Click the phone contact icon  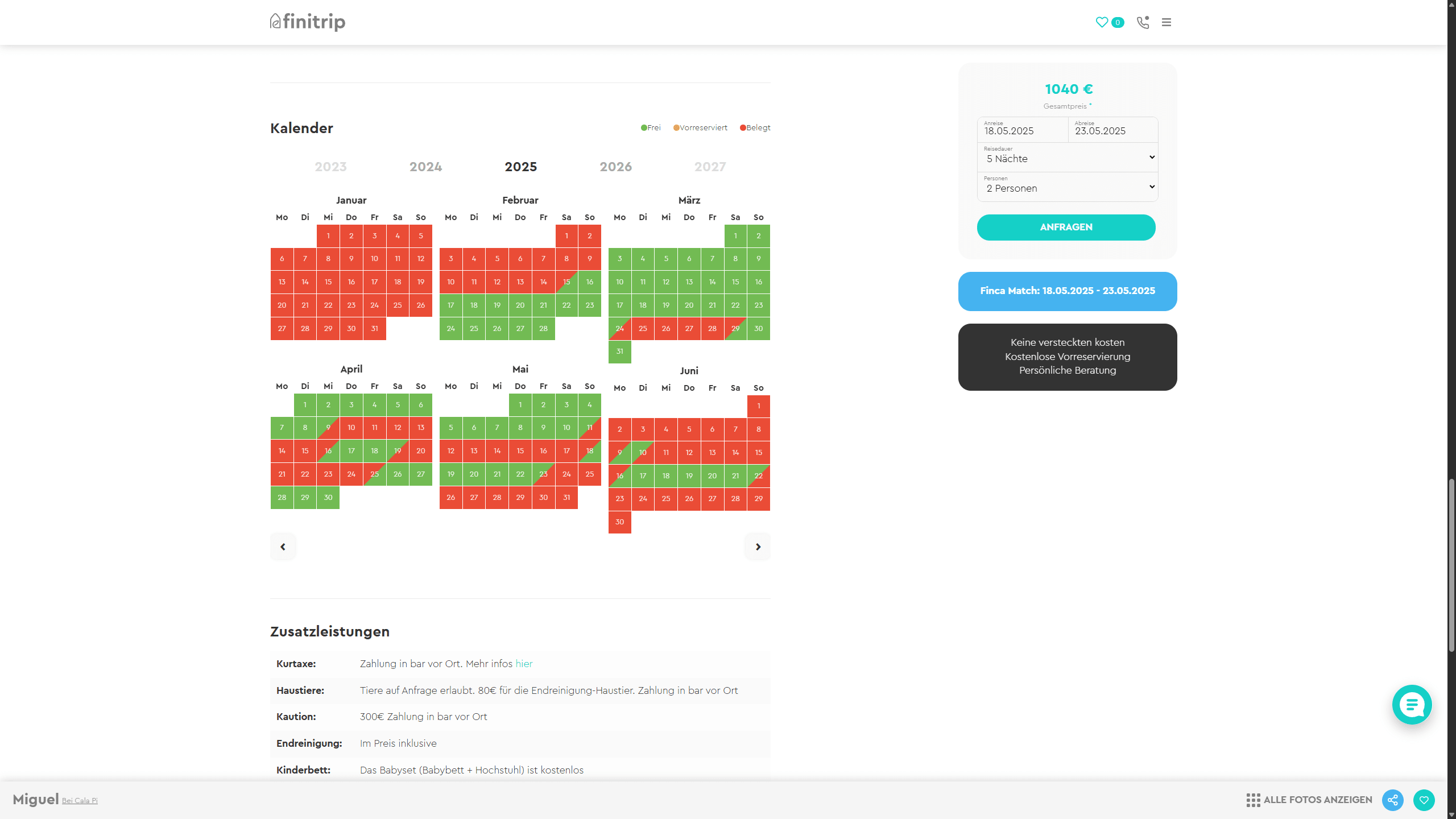1143,22
